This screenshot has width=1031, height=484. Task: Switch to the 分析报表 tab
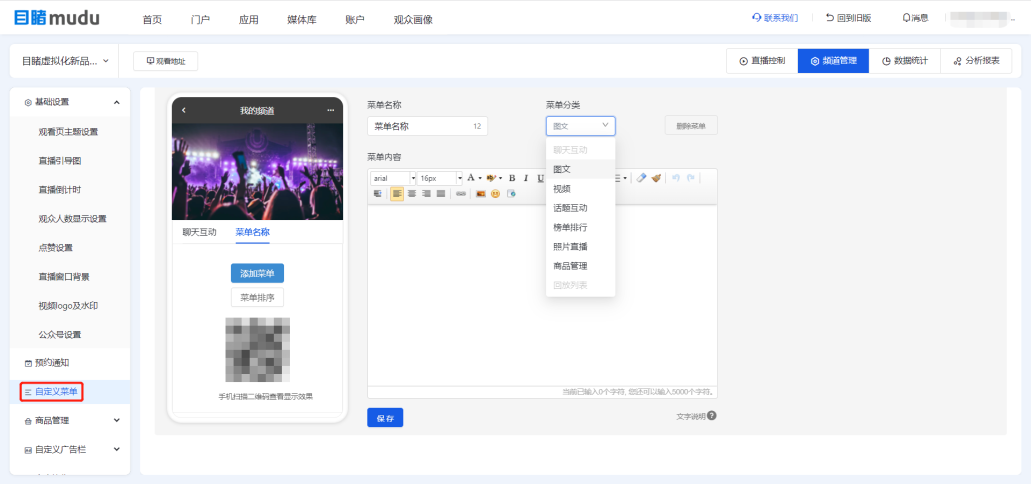(x=976, y=61)
